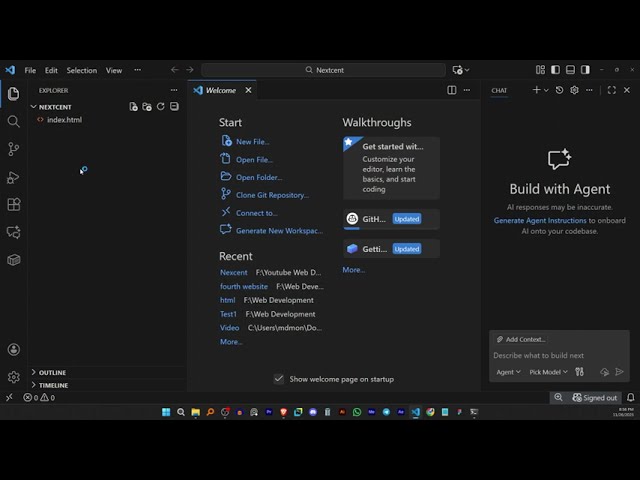Image resolution: width=640 pixels, height=480 pixels.
Task: Open new chat dropdown arrow
Action: (546, 90)
